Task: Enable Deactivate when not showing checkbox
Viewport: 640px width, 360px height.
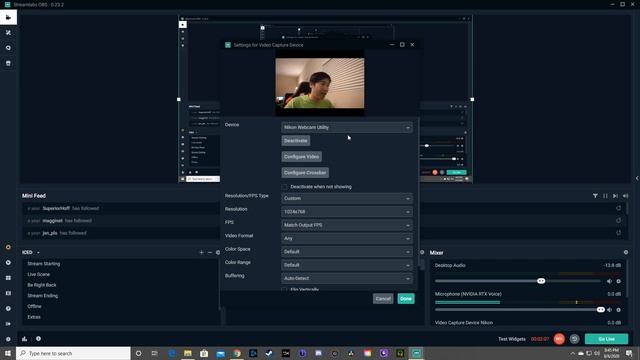Action: [x=284, y=187]
